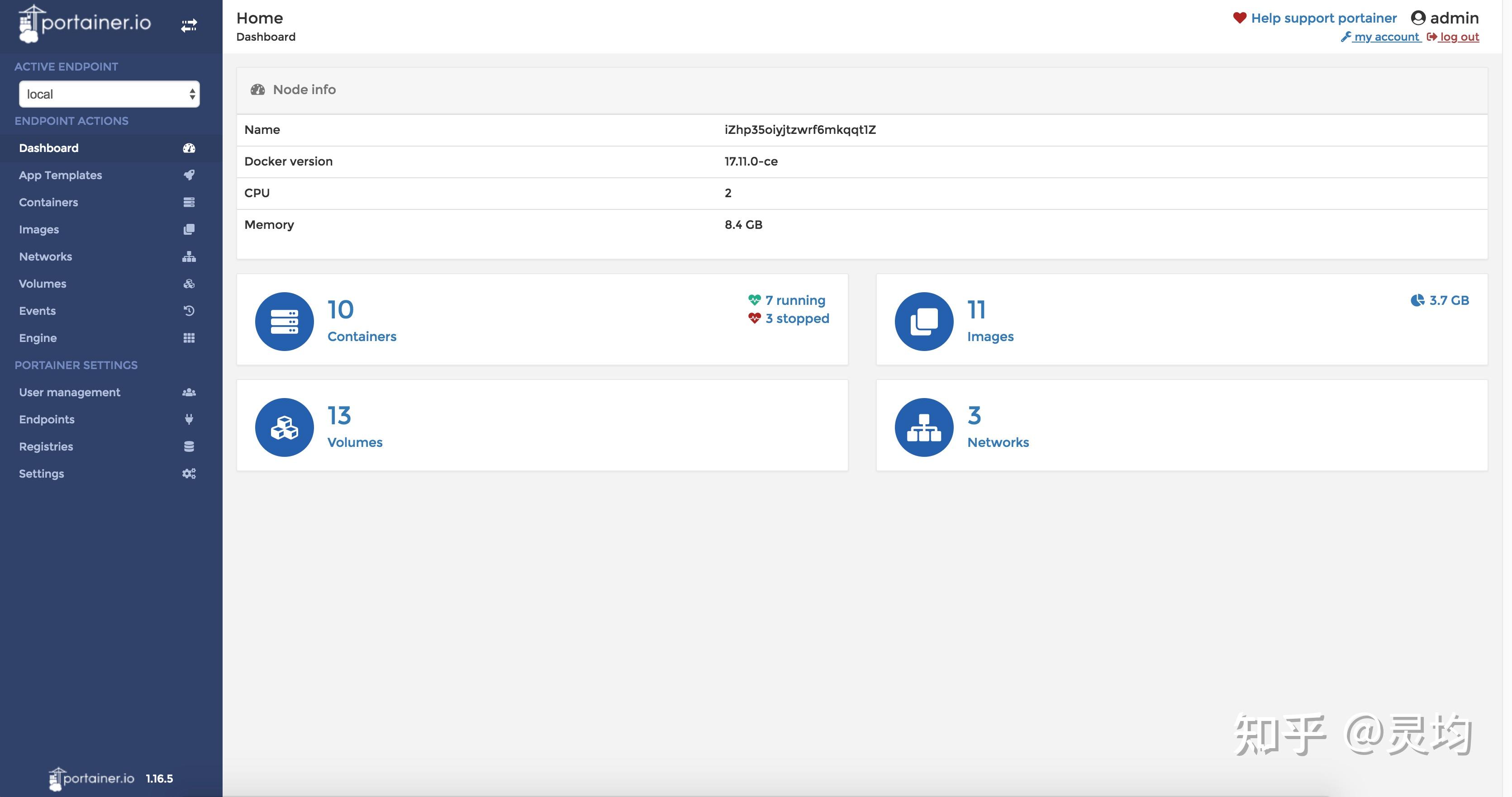1512x797 pixels.
Task: Open the Engine sidebar entry
Action: click(38, 338)
